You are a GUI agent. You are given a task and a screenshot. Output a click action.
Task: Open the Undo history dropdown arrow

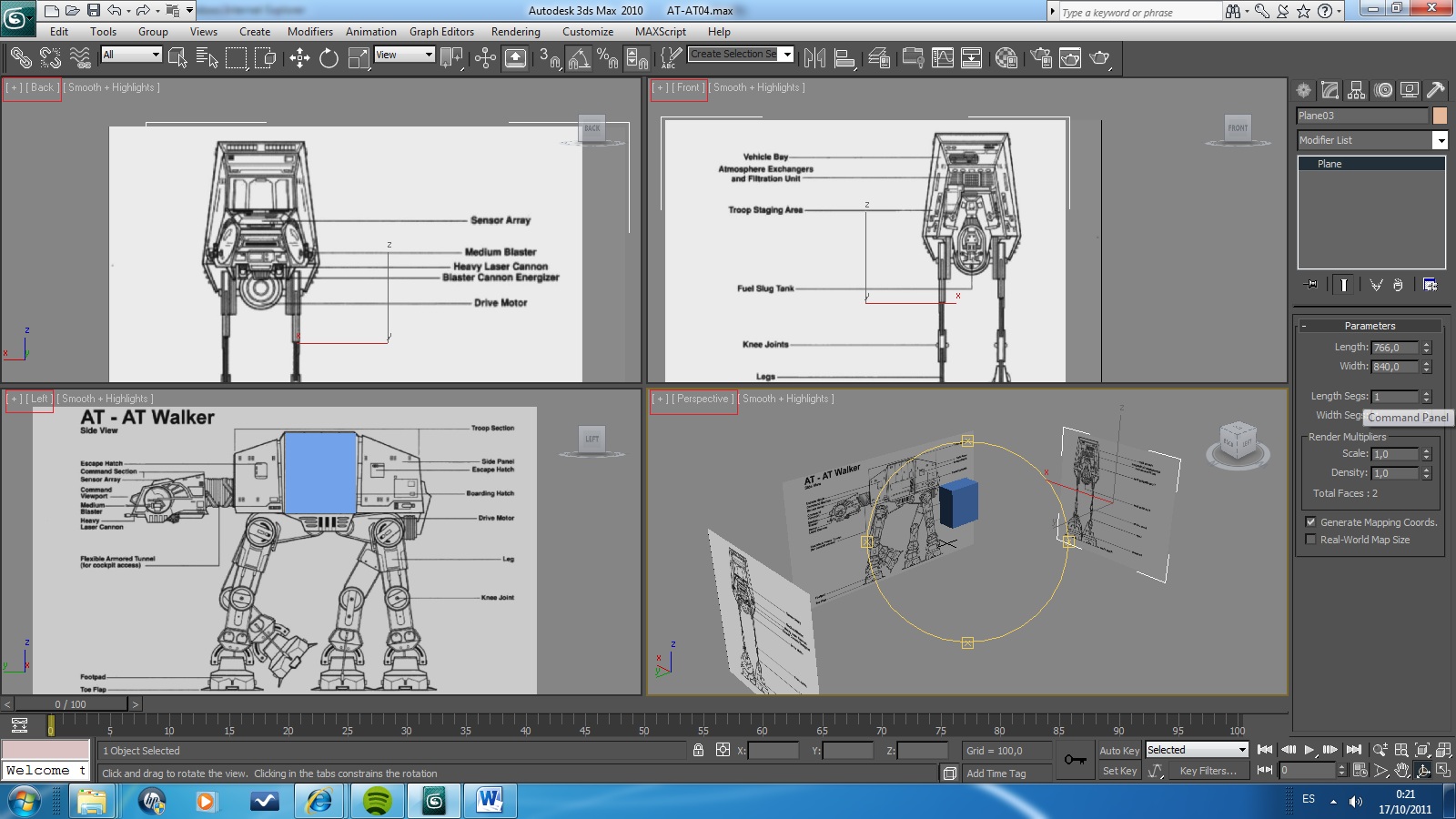[x=128, y=11]
